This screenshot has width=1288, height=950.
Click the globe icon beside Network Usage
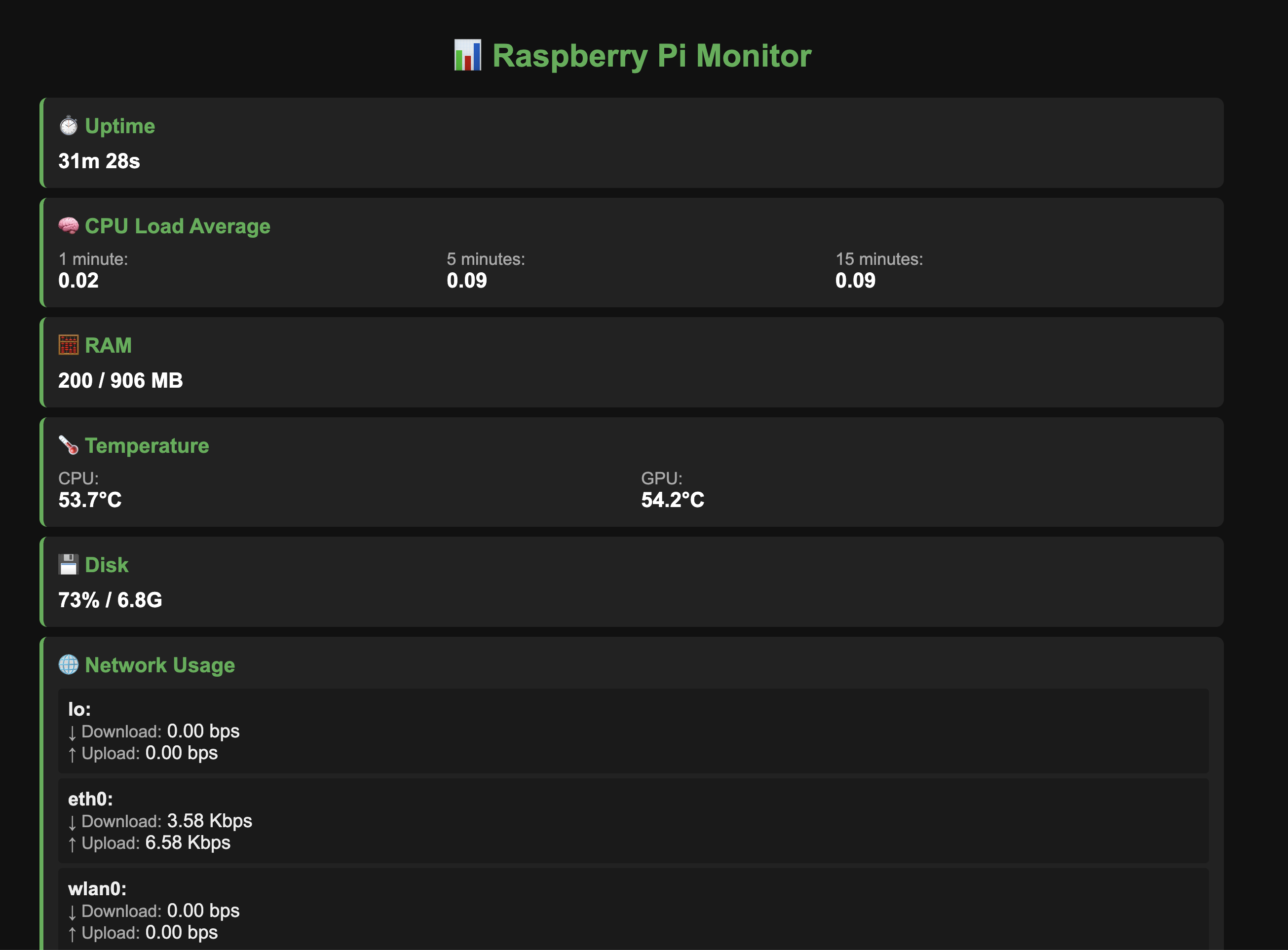pyautogui.click(x=69, y=665)
